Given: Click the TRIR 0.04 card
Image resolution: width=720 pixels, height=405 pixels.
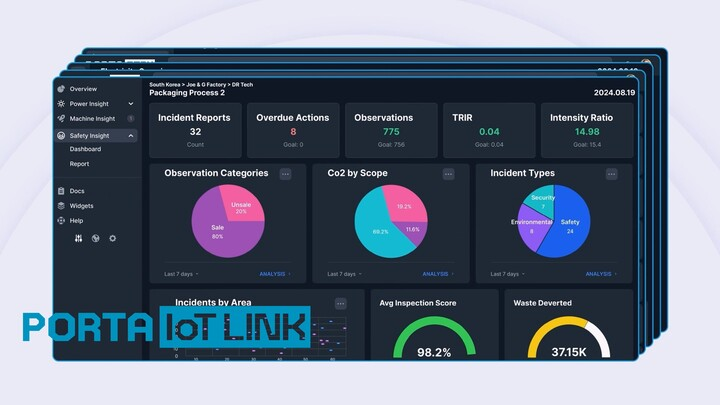Looking at the screenshot, I should coord(489,130).
